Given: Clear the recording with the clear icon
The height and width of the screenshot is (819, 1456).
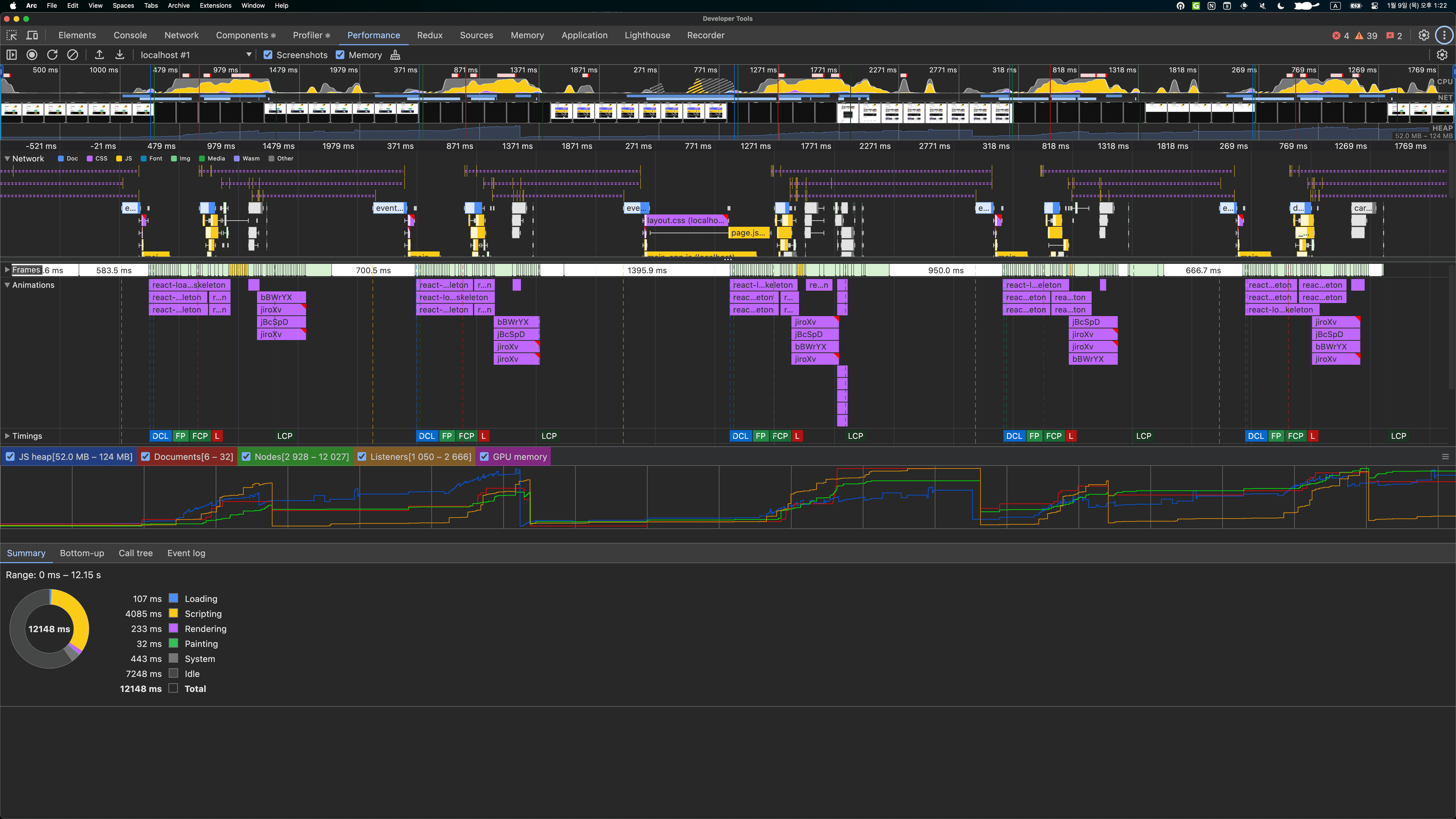Looking at the screenshot, I should [x=72, y=55].
